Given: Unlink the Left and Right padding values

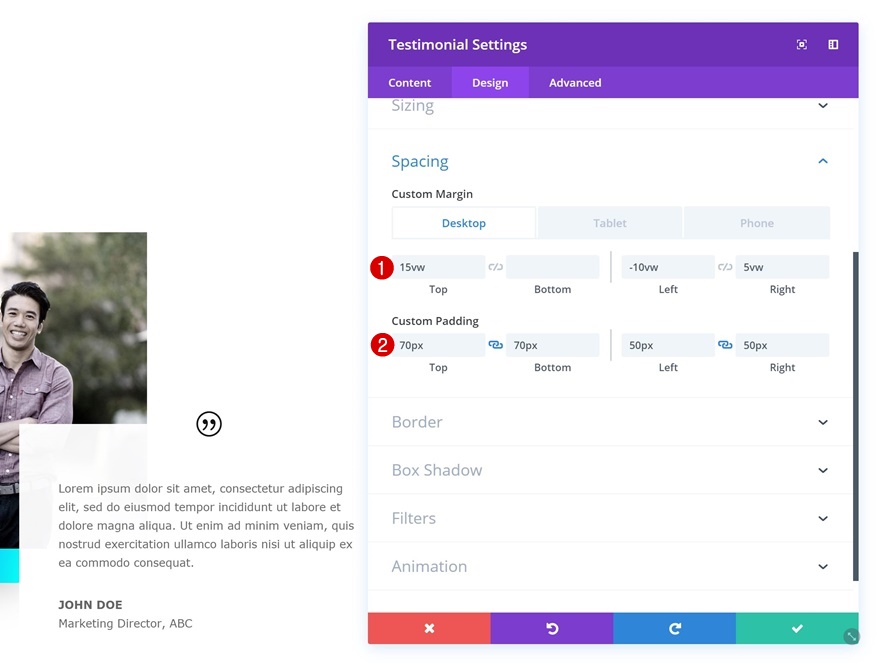Looking at the screenshot, I should (723, 344).
